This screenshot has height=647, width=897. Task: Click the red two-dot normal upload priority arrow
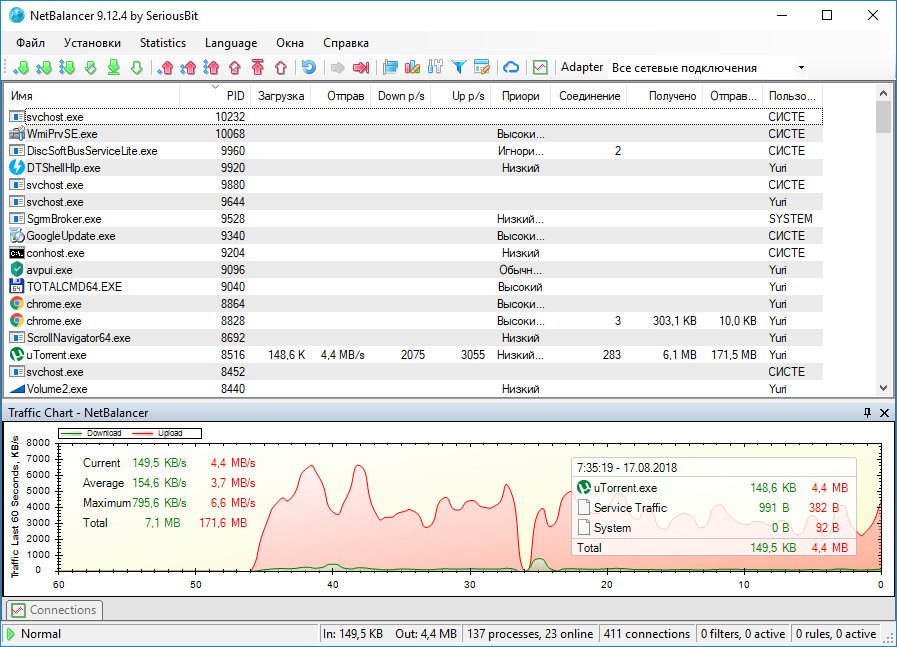click(188, 68)
